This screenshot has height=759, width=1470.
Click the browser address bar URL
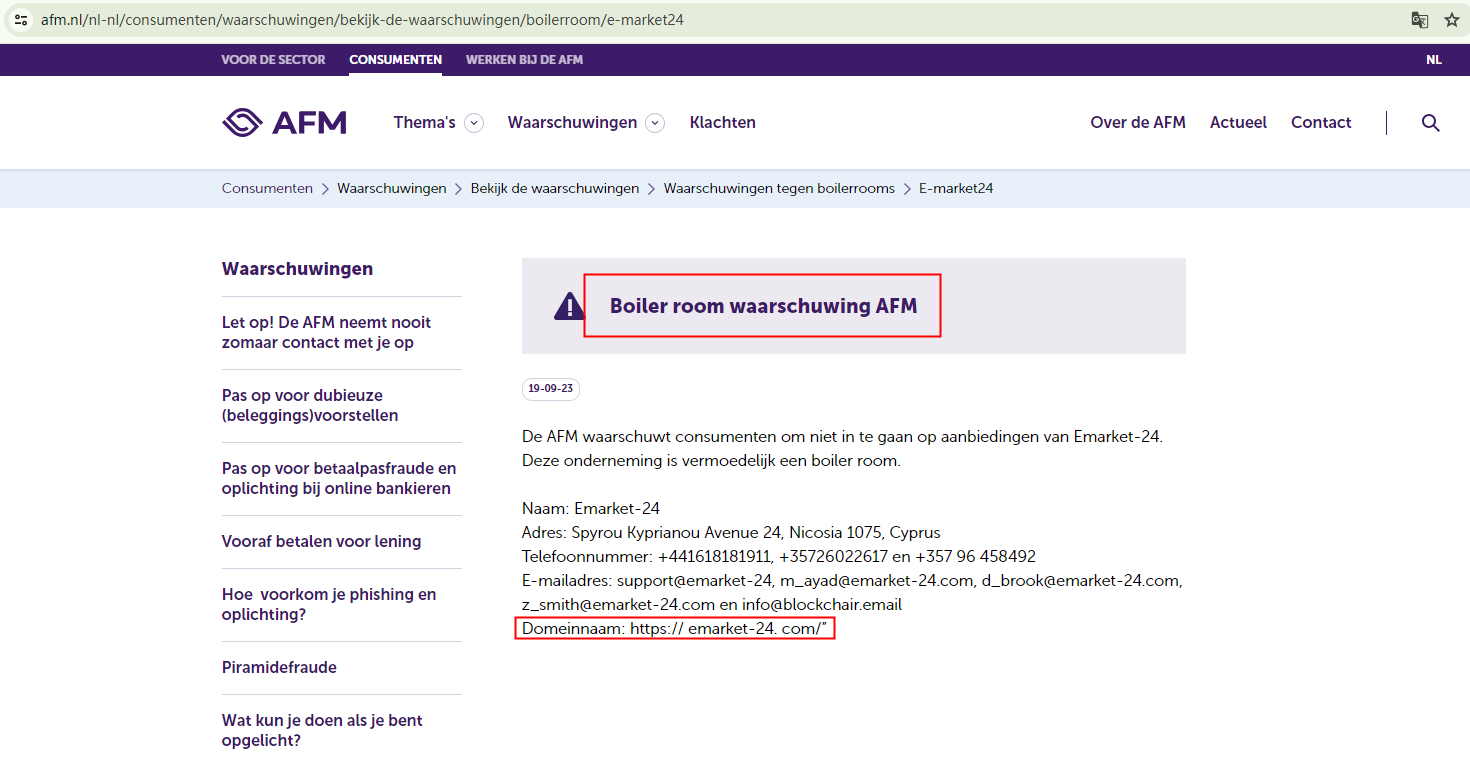pos(362,20)
